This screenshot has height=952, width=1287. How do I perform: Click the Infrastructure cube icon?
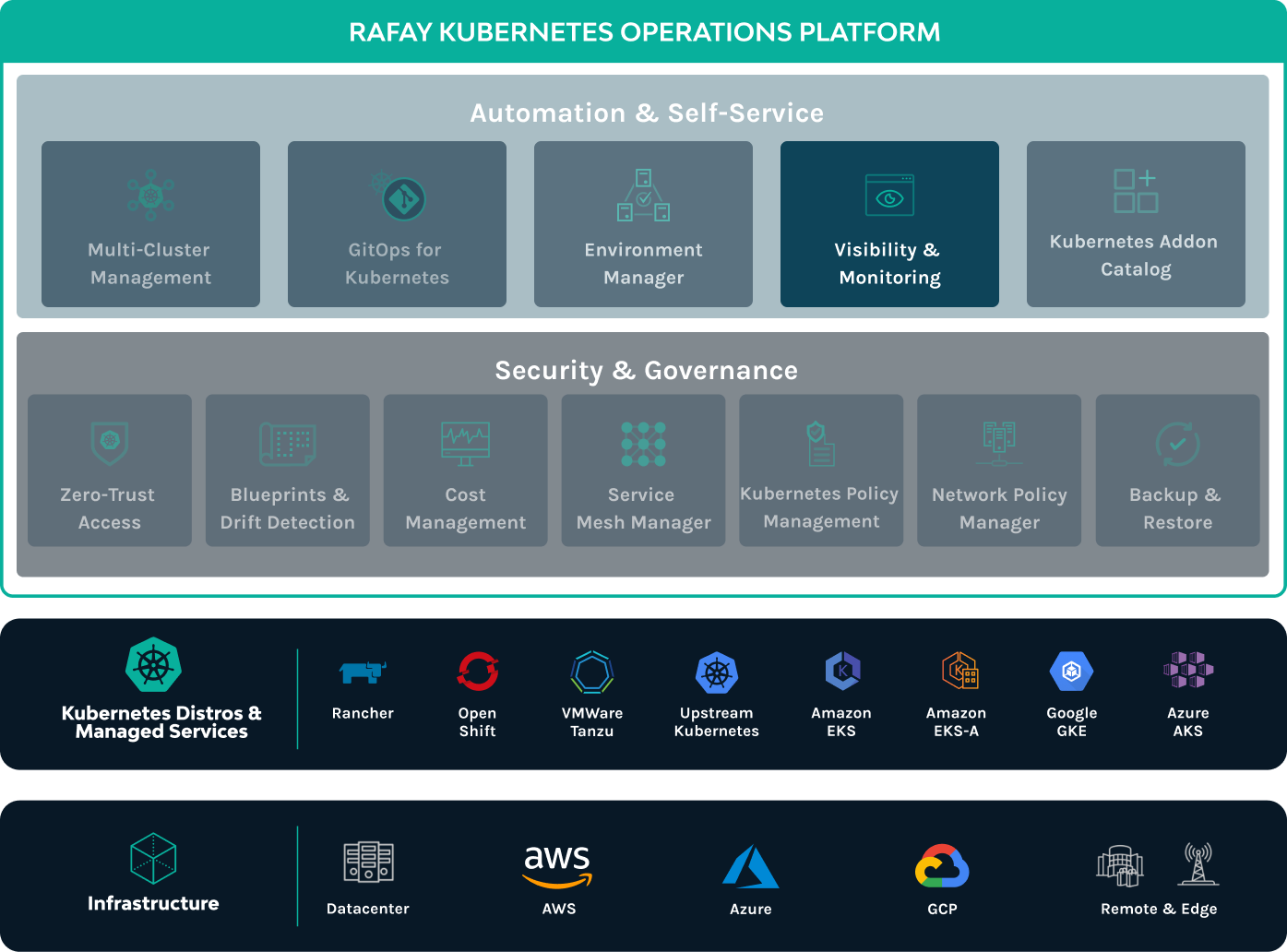pos(153,859)
